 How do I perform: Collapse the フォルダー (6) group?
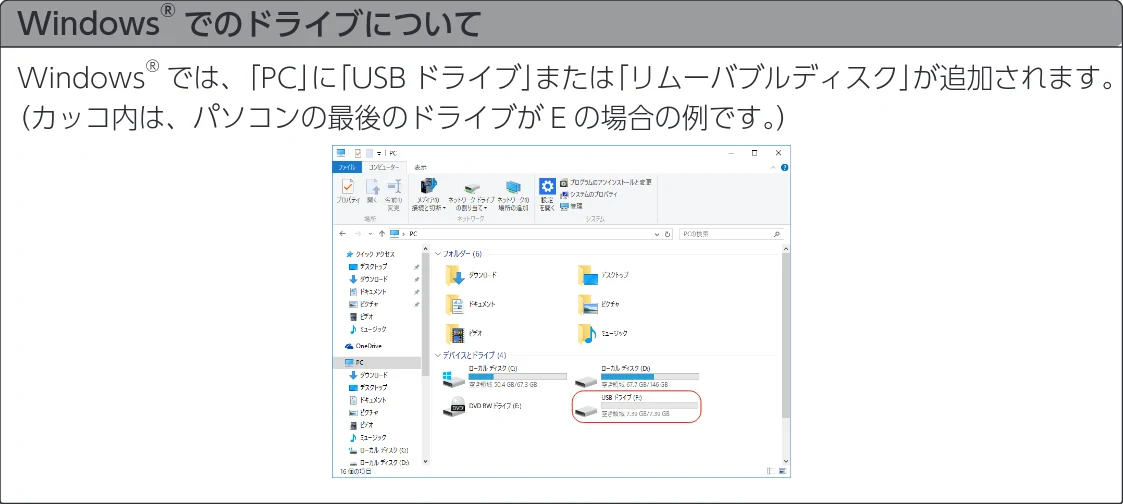pyautogui.click(x=438, y=254)
